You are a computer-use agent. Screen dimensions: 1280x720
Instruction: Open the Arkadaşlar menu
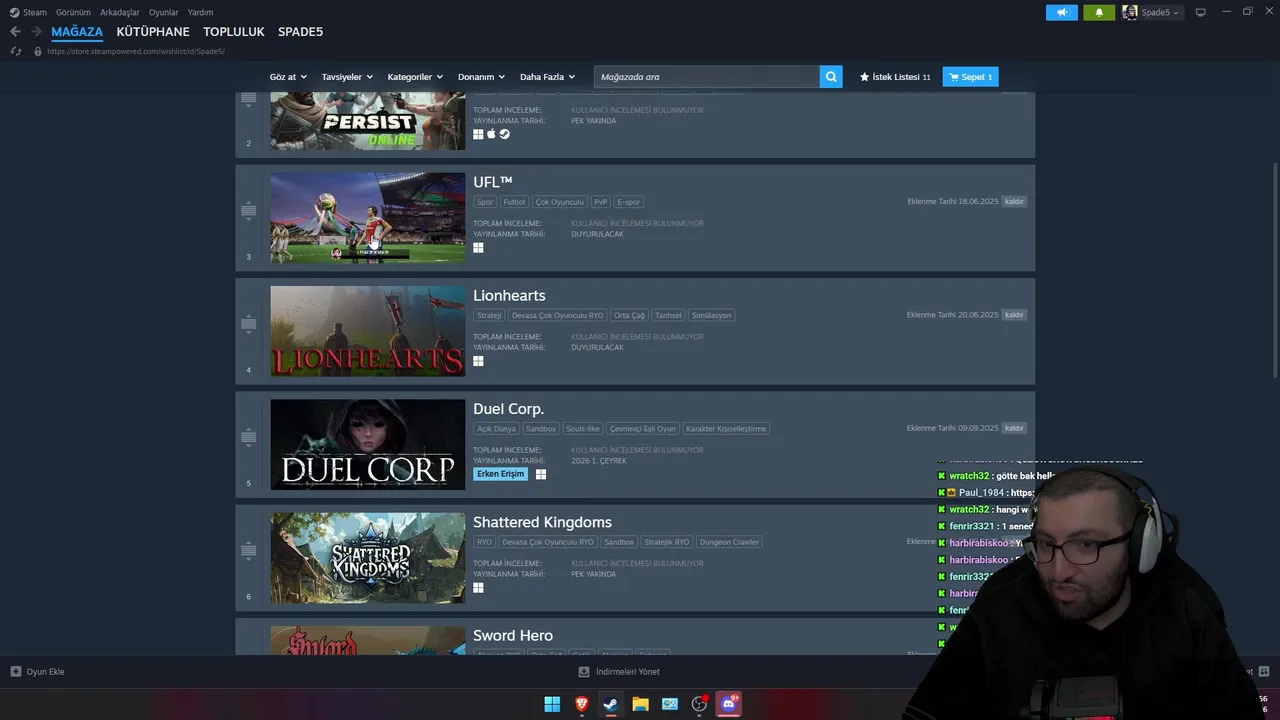point(120,12)
